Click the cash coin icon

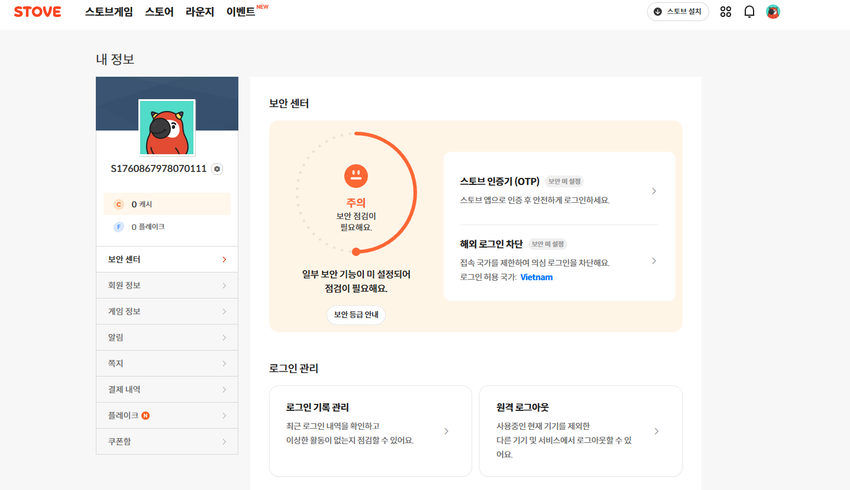118,204
